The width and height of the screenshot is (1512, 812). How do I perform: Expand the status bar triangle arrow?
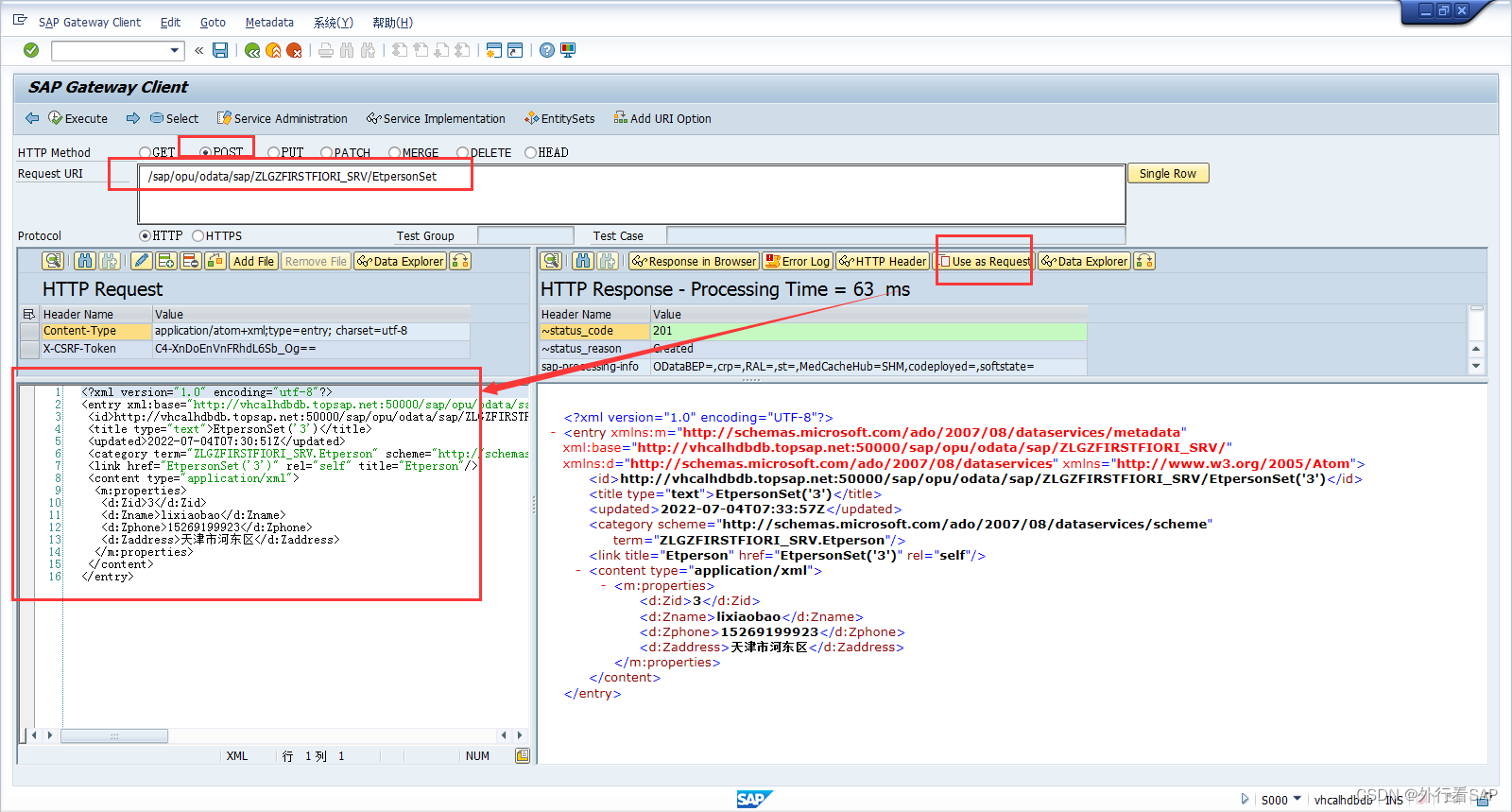coord(1245,799)
